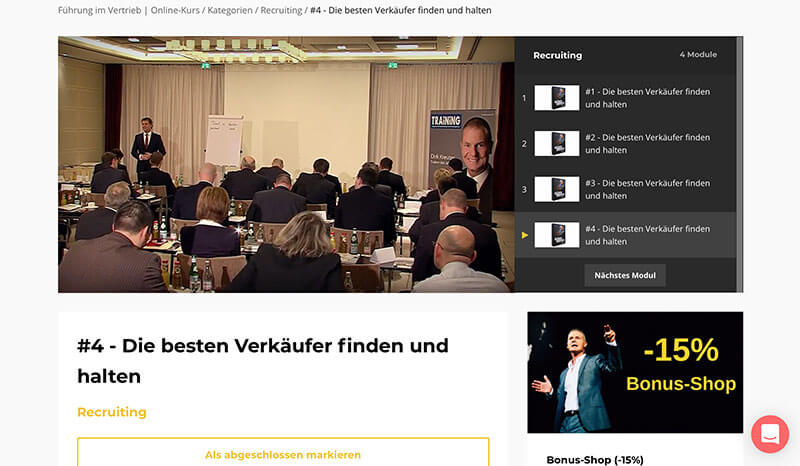Screen dimensions: 800x466
Task: Select '#3 - Die besten Verkäufer finden' playlist entry
Action: point(625,189)
